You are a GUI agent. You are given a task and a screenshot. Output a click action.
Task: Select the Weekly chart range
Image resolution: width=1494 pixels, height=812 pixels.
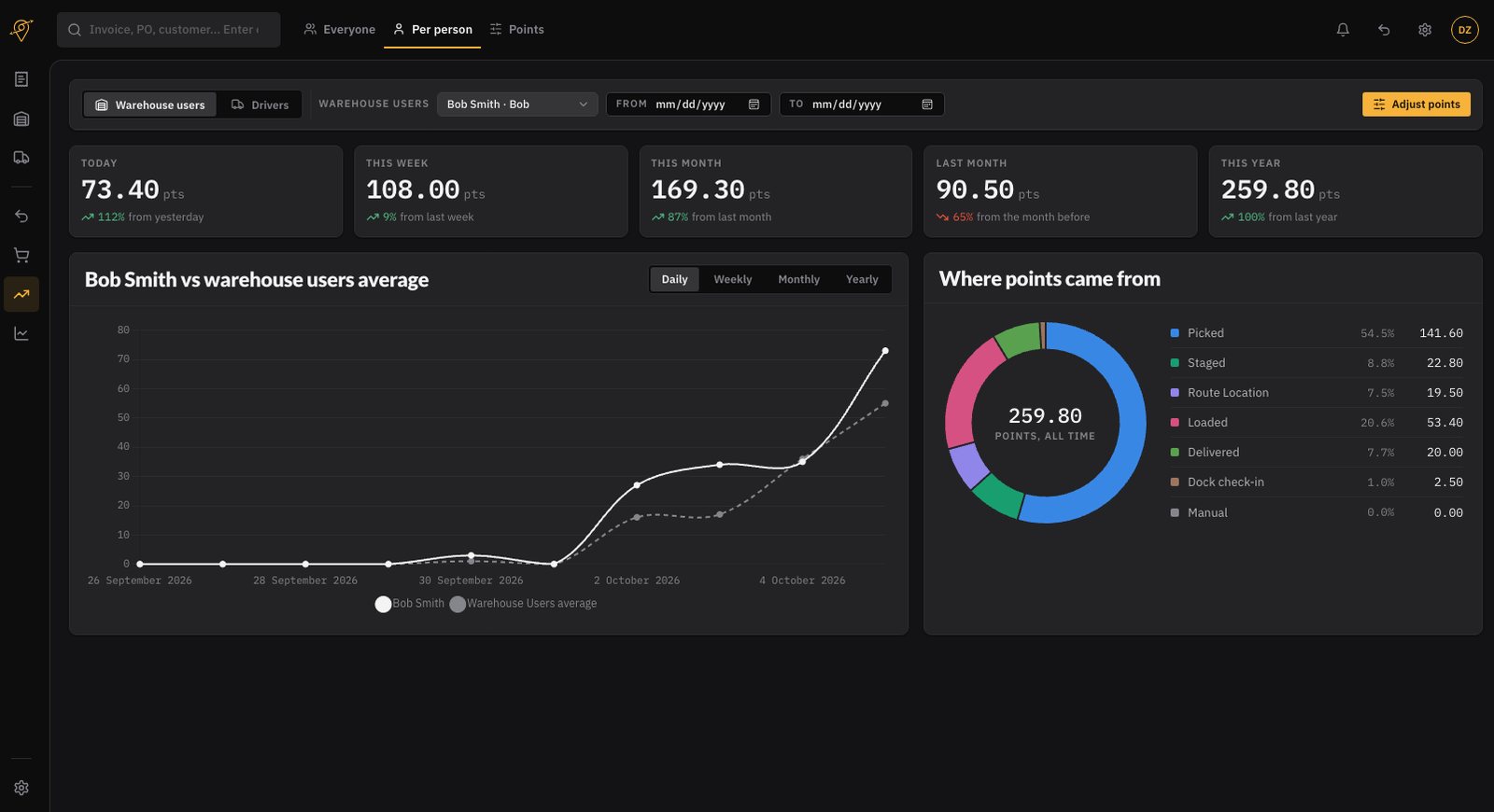733,279
